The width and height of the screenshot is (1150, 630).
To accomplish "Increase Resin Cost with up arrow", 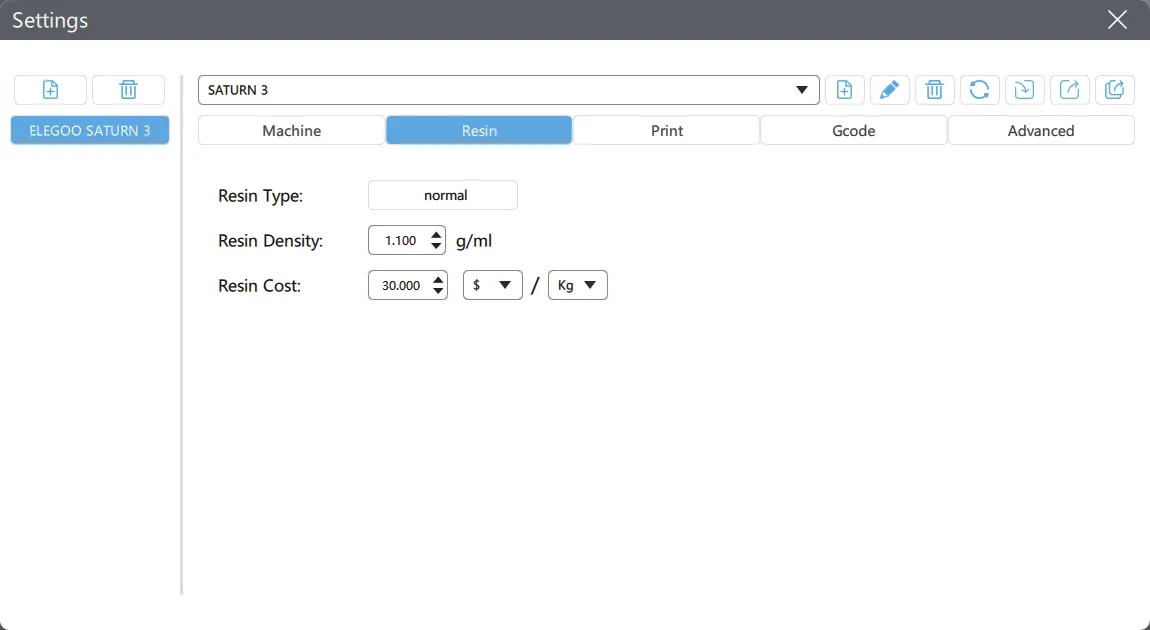I will pyautogui.click(x=438, y=279).
